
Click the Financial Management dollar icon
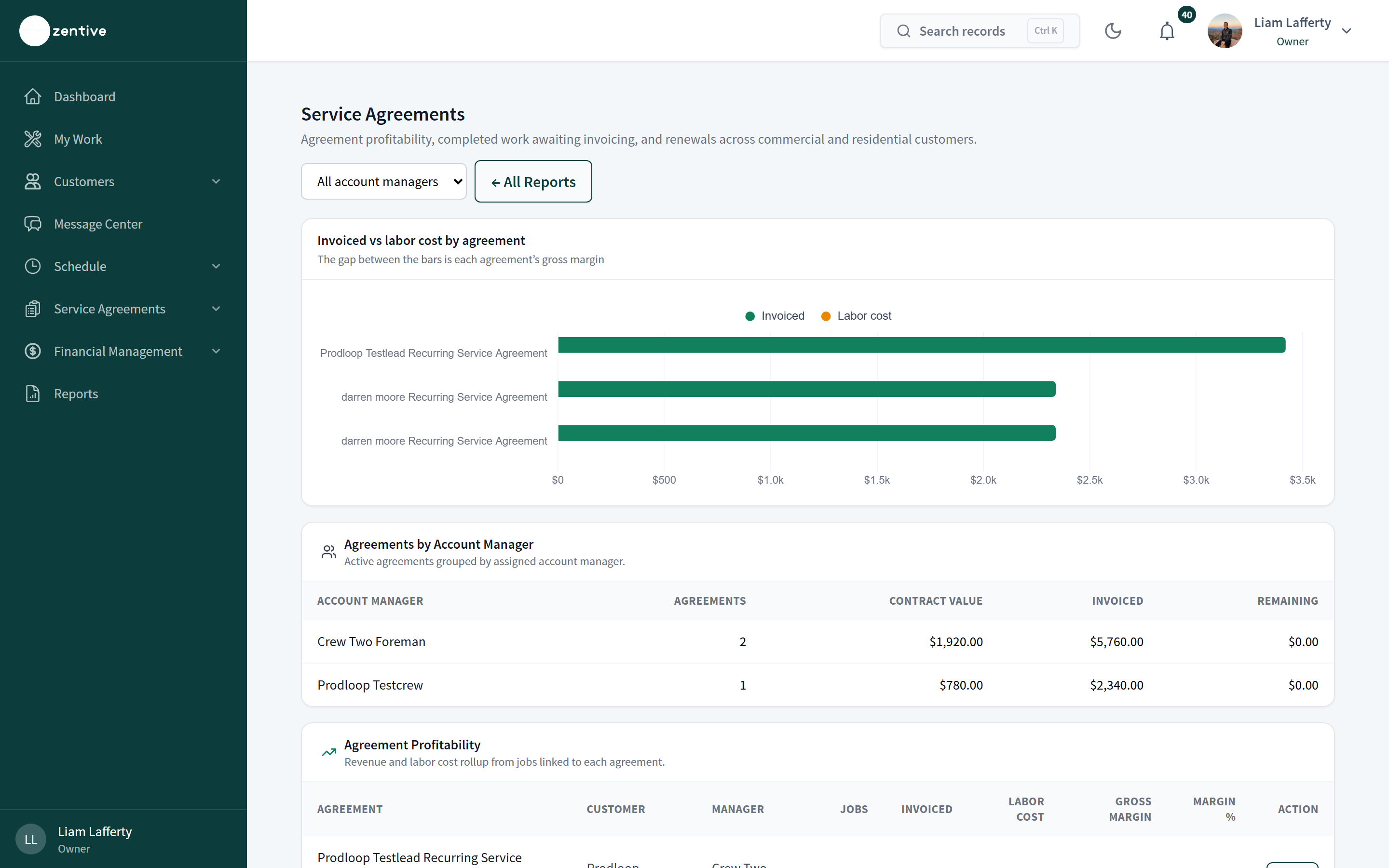pos(33,352)
